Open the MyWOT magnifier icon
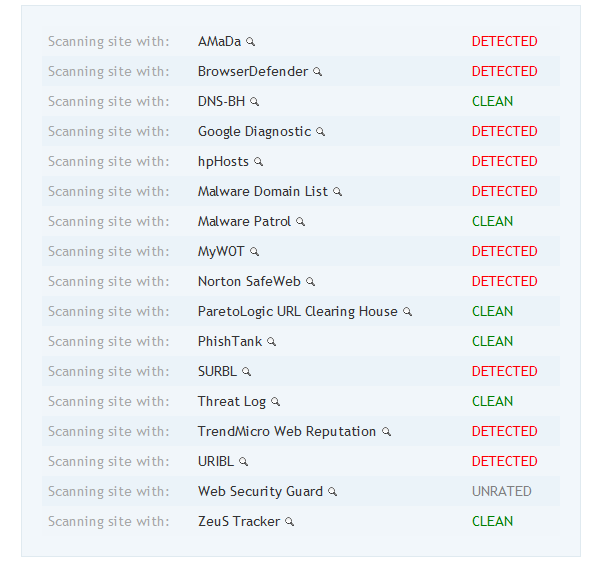602x563 pixels. 255,252
